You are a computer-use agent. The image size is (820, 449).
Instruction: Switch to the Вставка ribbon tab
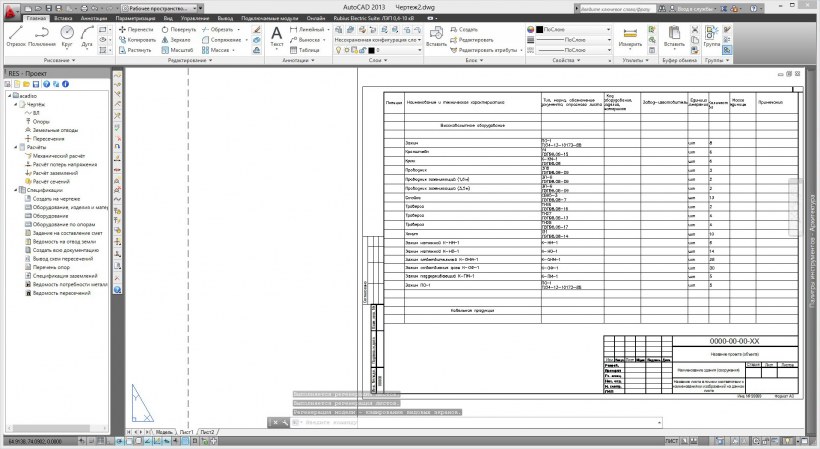[x=64, y=18]
